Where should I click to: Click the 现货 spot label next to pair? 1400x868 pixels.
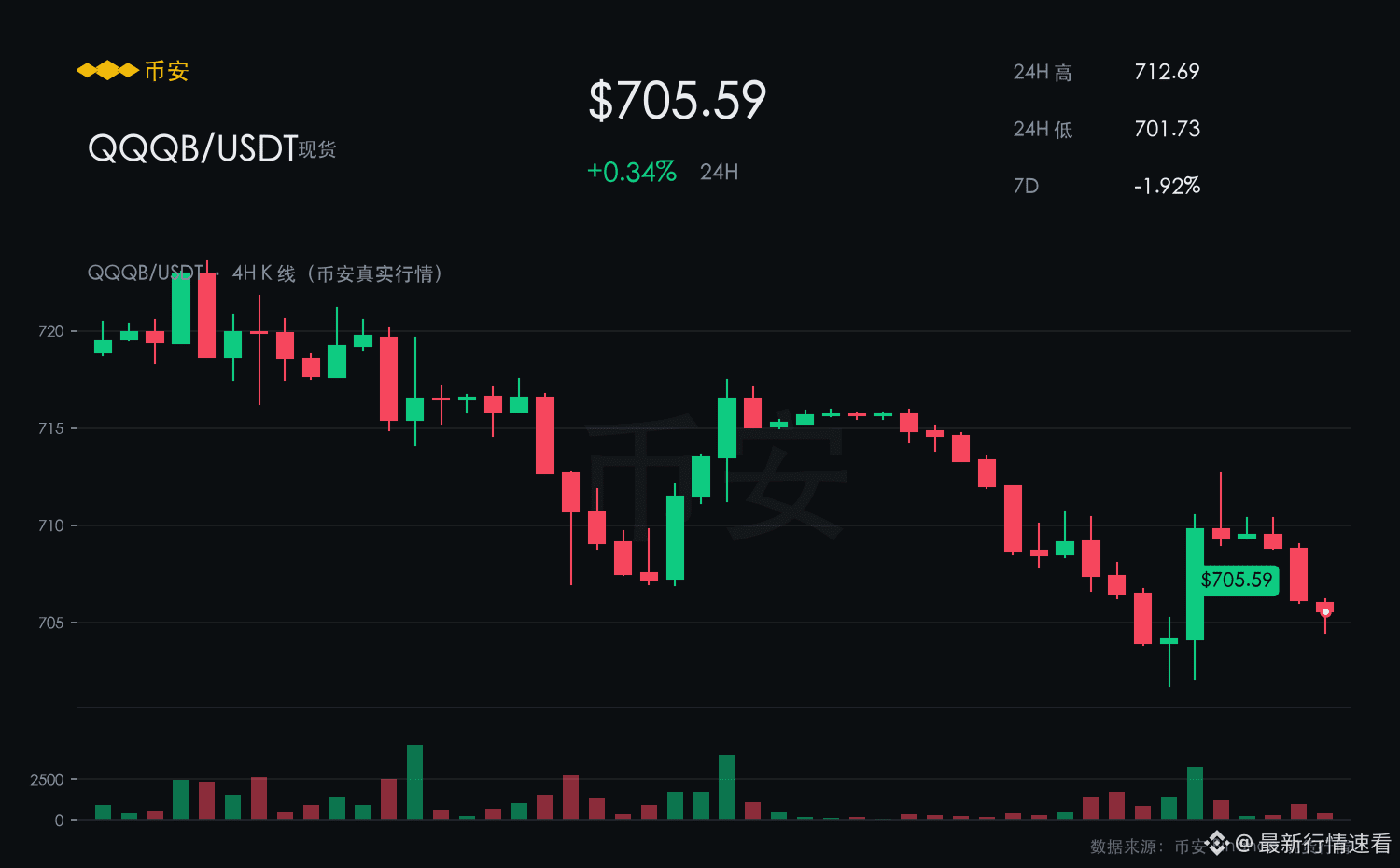[317, 149]
